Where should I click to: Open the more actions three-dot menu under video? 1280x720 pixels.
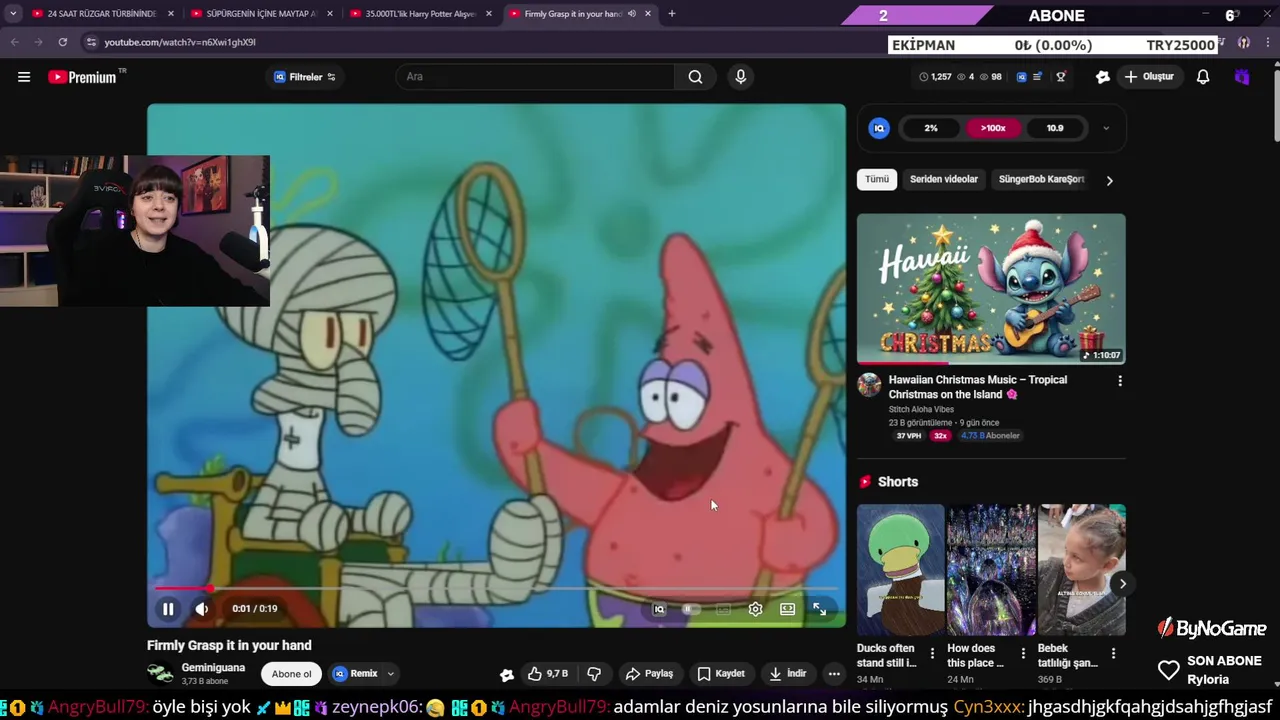click(834, 674)
